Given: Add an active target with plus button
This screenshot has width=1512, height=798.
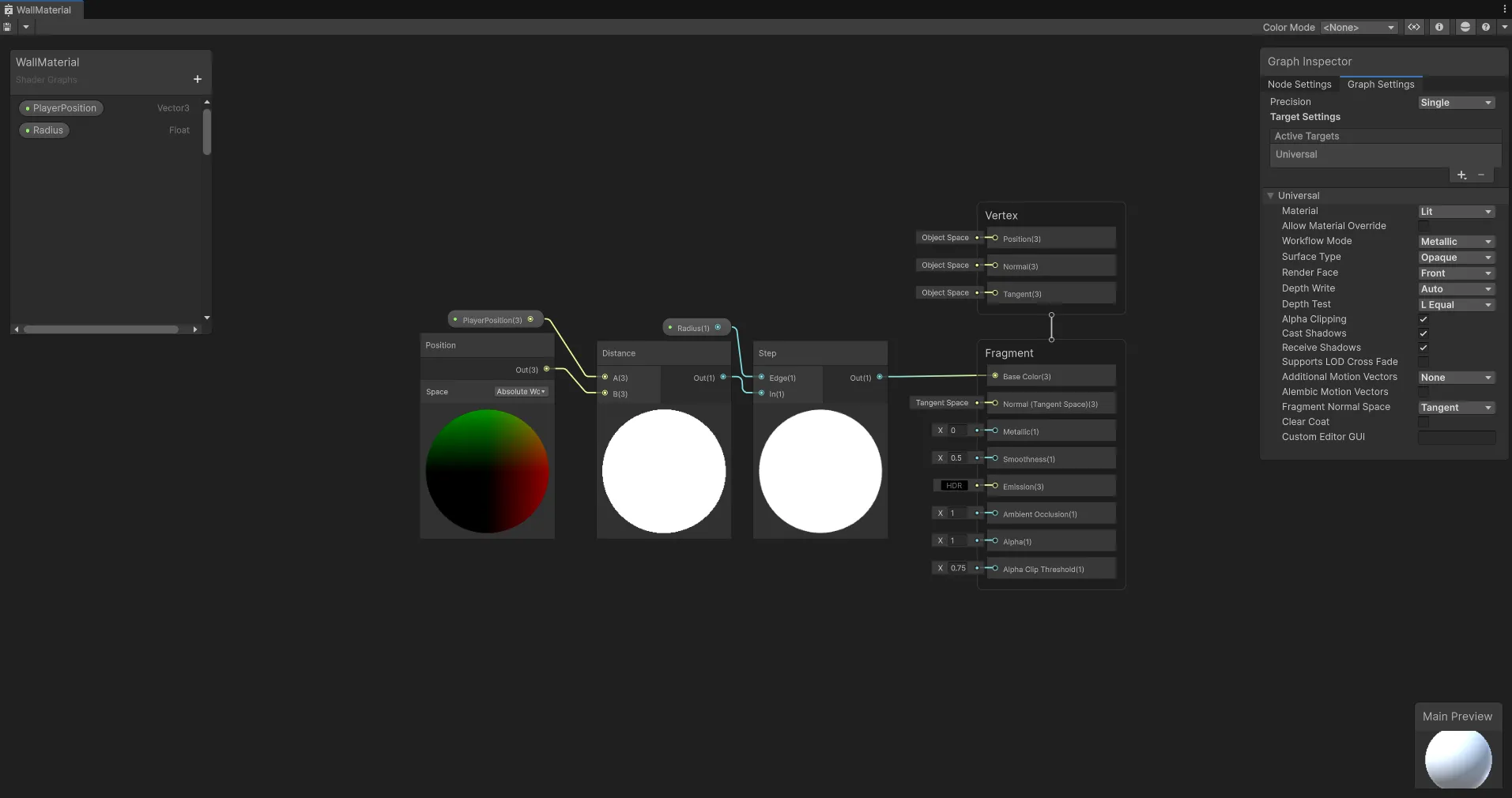Looking at the screenshot, I should [x=1461, y=175].
